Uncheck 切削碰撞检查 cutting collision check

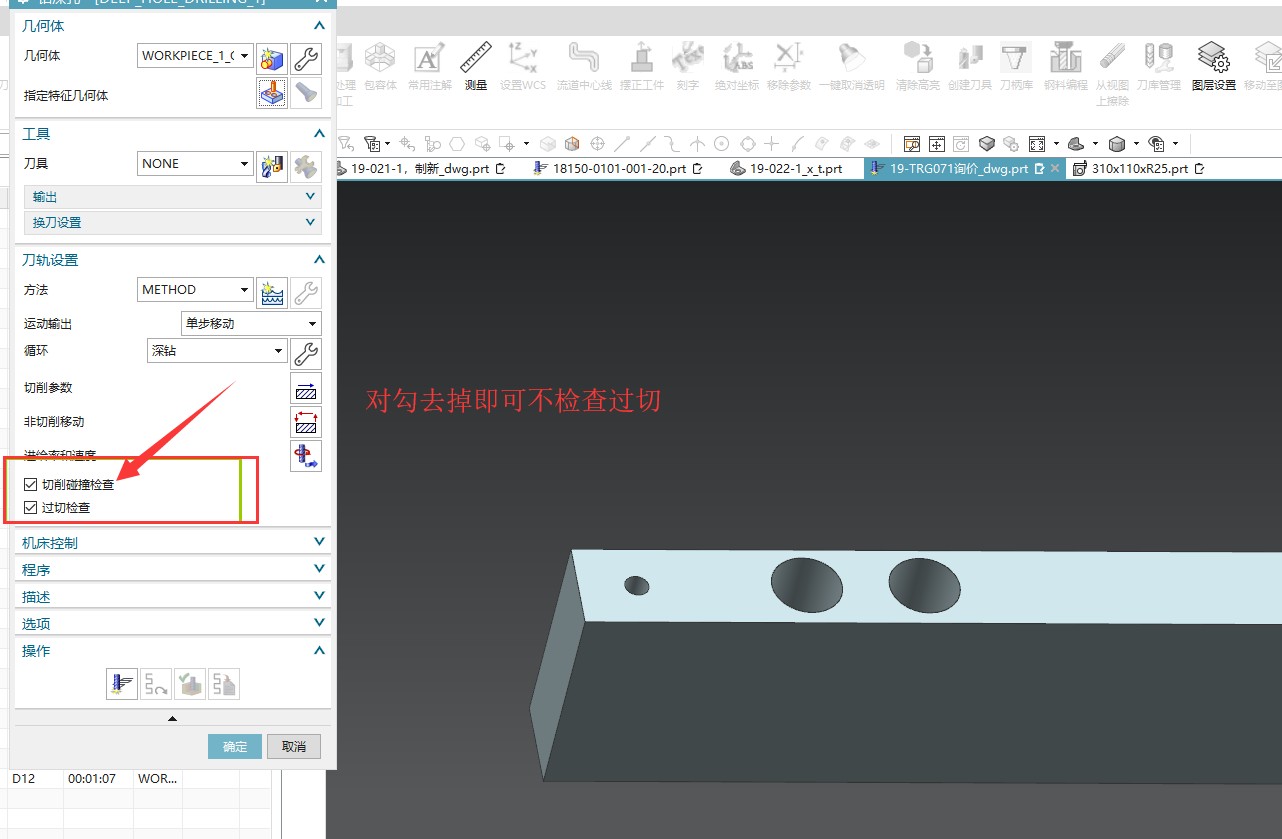31,485
